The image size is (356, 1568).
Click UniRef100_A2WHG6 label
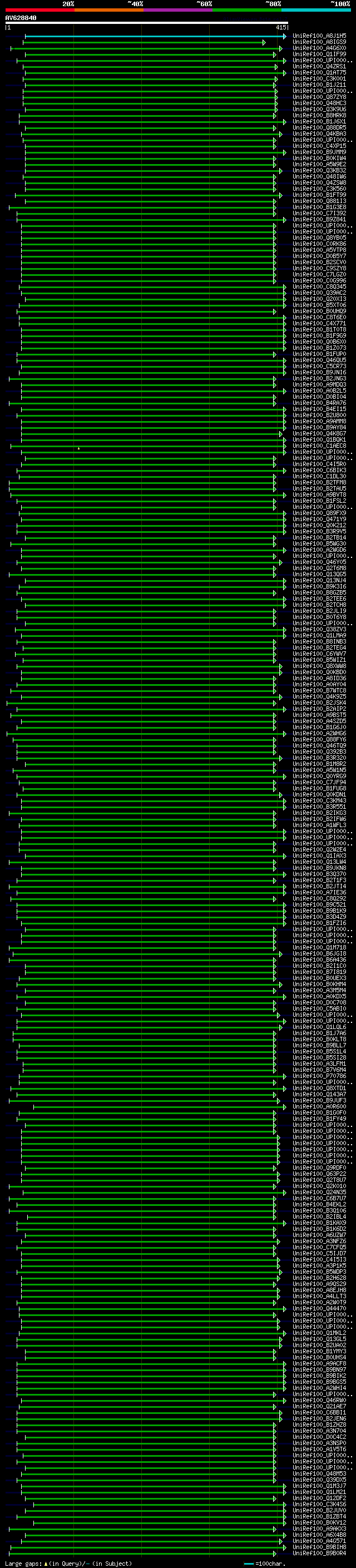click(x=319, y=733)
